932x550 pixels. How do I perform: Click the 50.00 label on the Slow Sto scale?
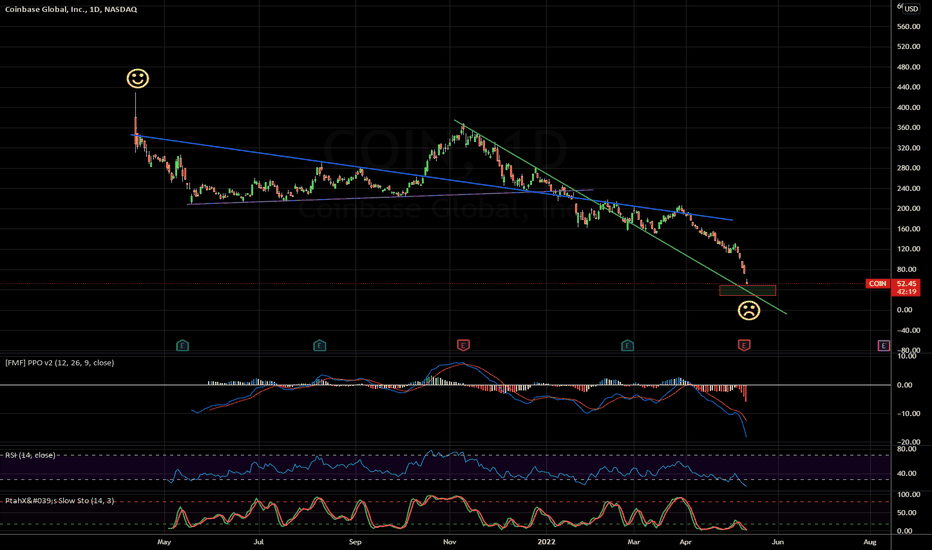[x=907, y=513]
